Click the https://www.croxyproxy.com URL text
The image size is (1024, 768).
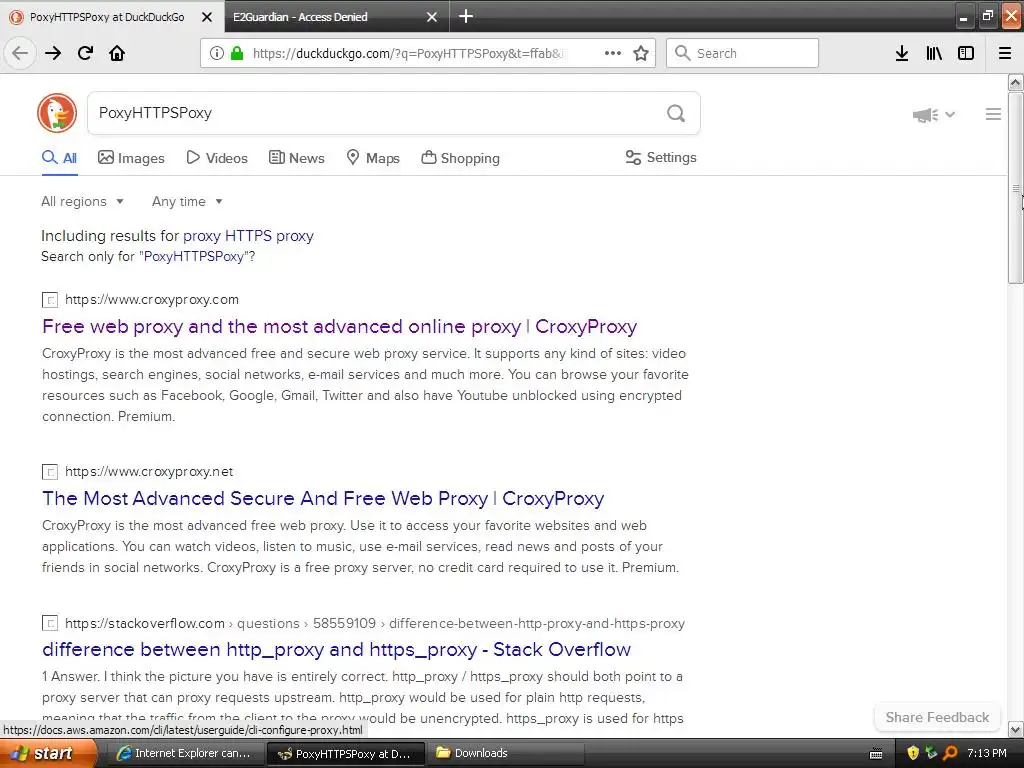(152, 300)
